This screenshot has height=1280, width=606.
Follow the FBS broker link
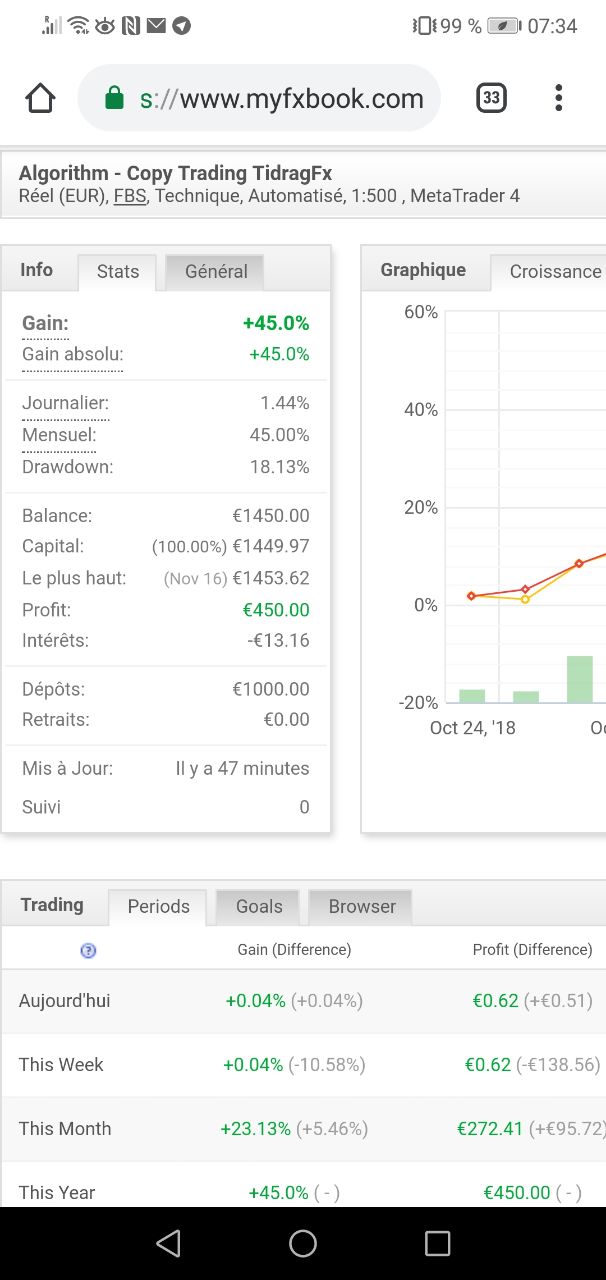130,196
